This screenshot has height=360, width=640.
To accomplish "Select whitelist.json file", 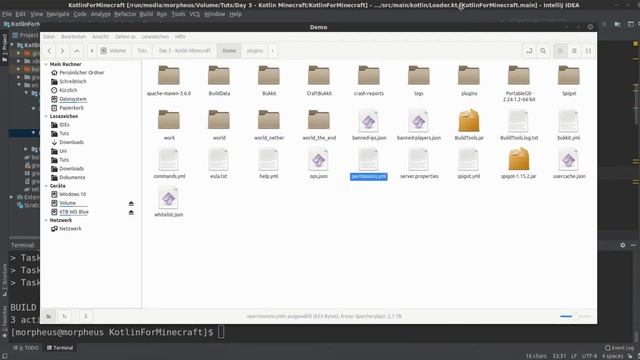I will click(x=169, y=202).
